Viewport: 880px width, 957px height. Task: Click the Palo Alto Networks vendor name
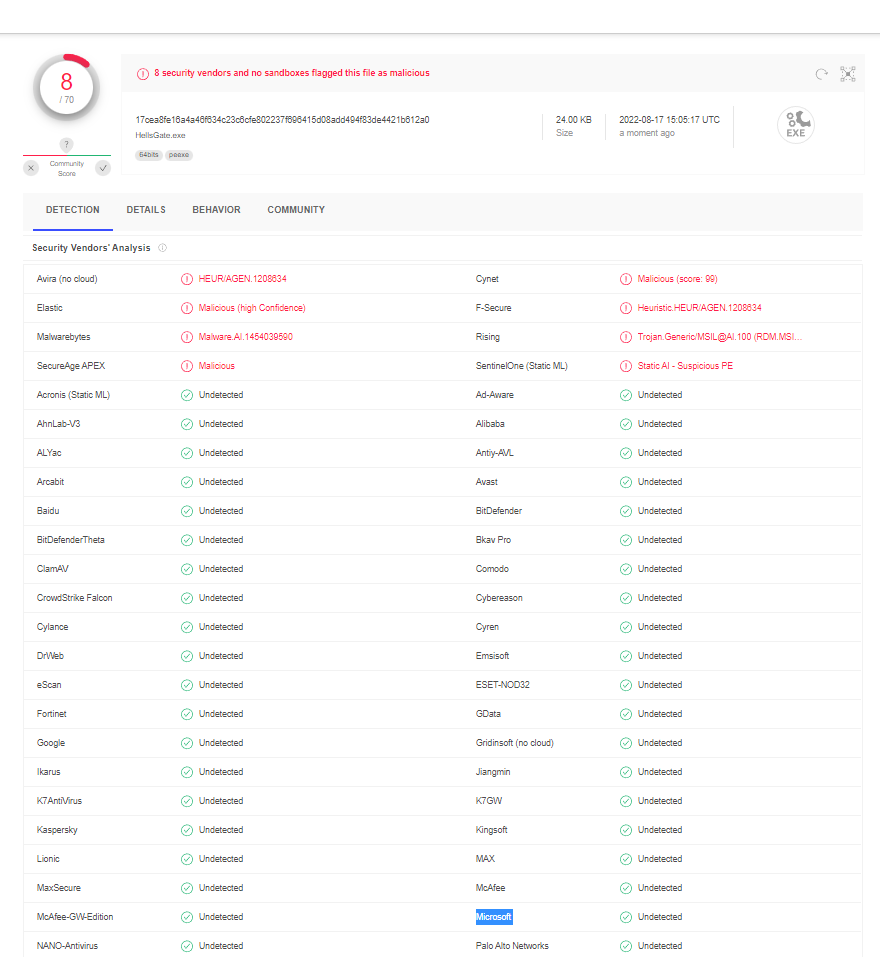[x=512, y=946]
